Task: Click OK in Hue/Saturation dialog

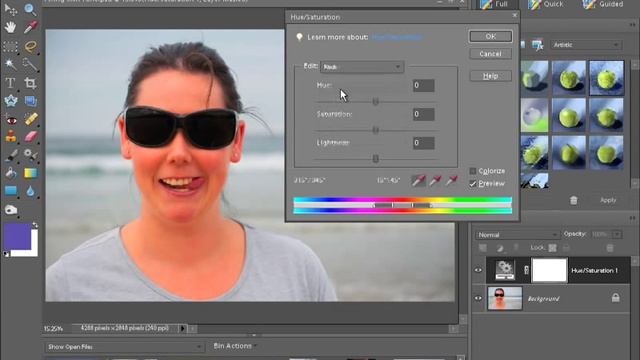Action: tap(491, 36)
